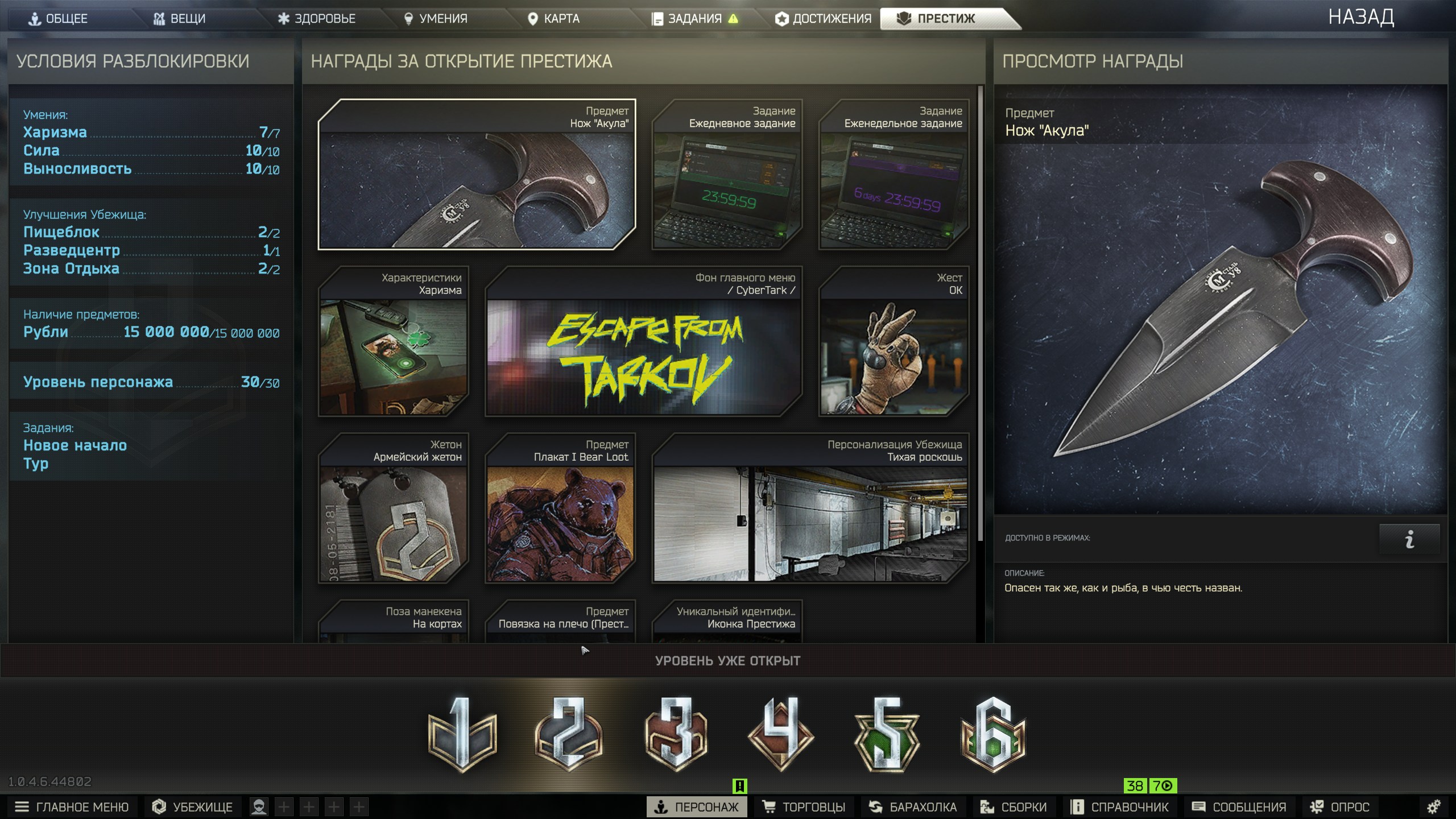Go to the ДОСТИЖЕНИЯ tab
This screenshot has height=819, width=1456.
pyautogui.click(x=823, y=18)
